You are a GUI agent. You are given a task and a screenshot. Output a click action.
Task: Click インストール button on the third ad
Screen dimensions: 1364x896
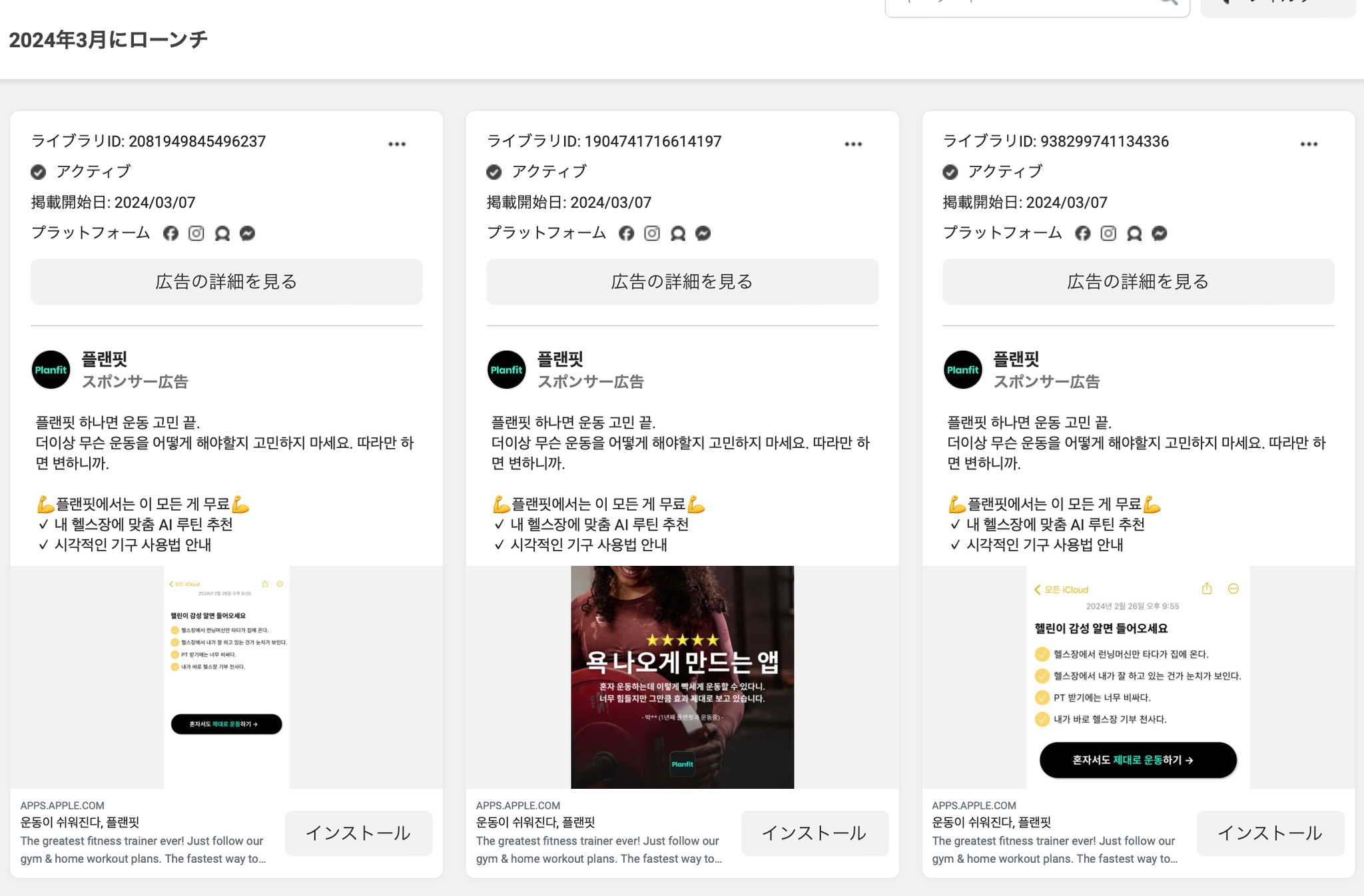click(x=1270, y=833)
